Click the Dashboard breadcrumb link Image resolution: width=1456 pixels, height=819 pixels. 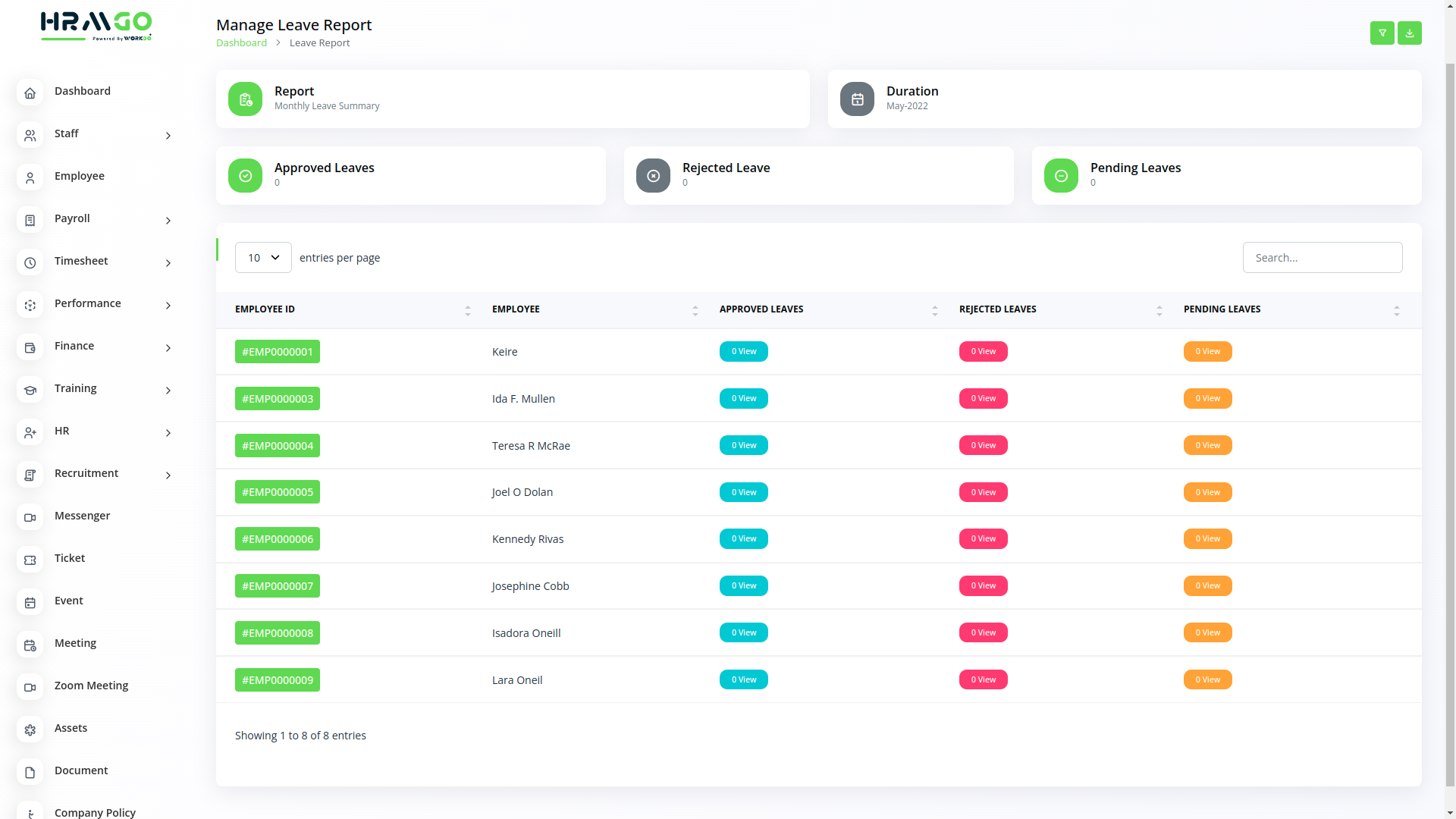click(241, 43)
